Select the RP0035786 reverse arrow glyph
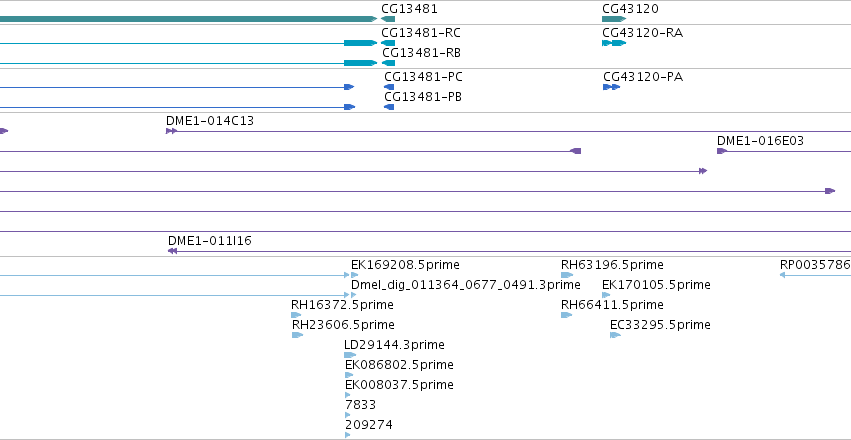851x440 pixels. click(x=783, y=275)
